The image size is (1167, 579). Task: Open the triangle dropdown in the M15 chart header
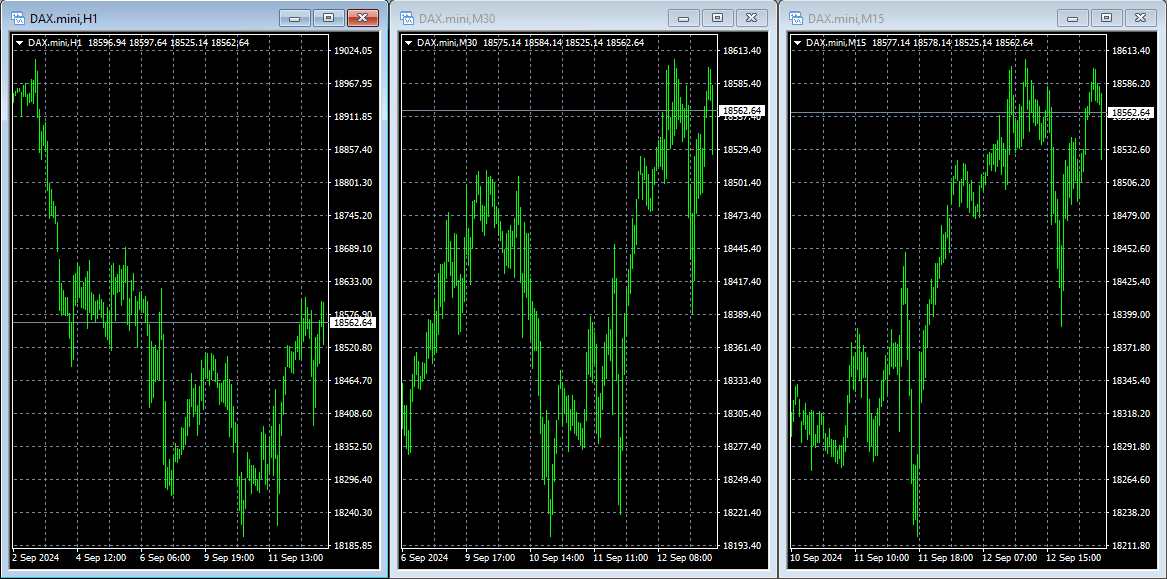pyautogui.click(x=797, y=43)
